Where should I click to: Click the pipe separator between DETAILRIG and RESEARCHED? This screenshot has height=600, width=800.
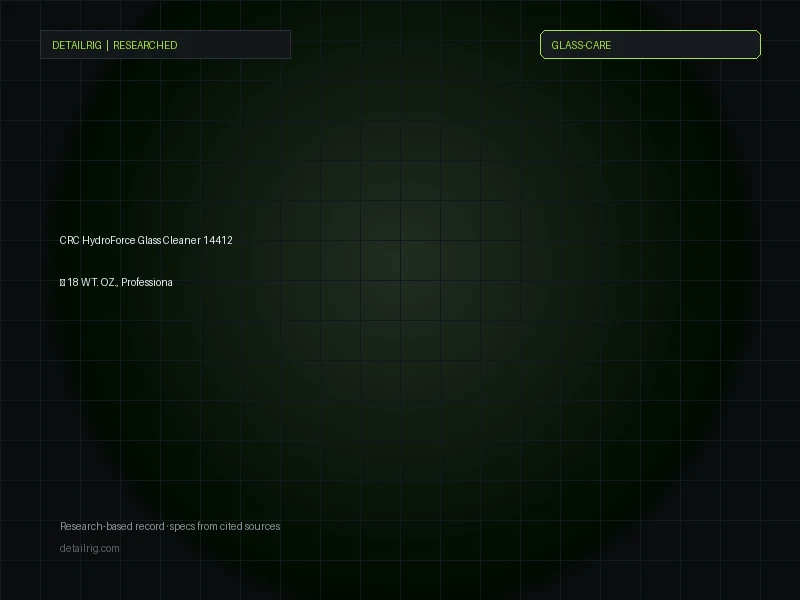[107, 45]
